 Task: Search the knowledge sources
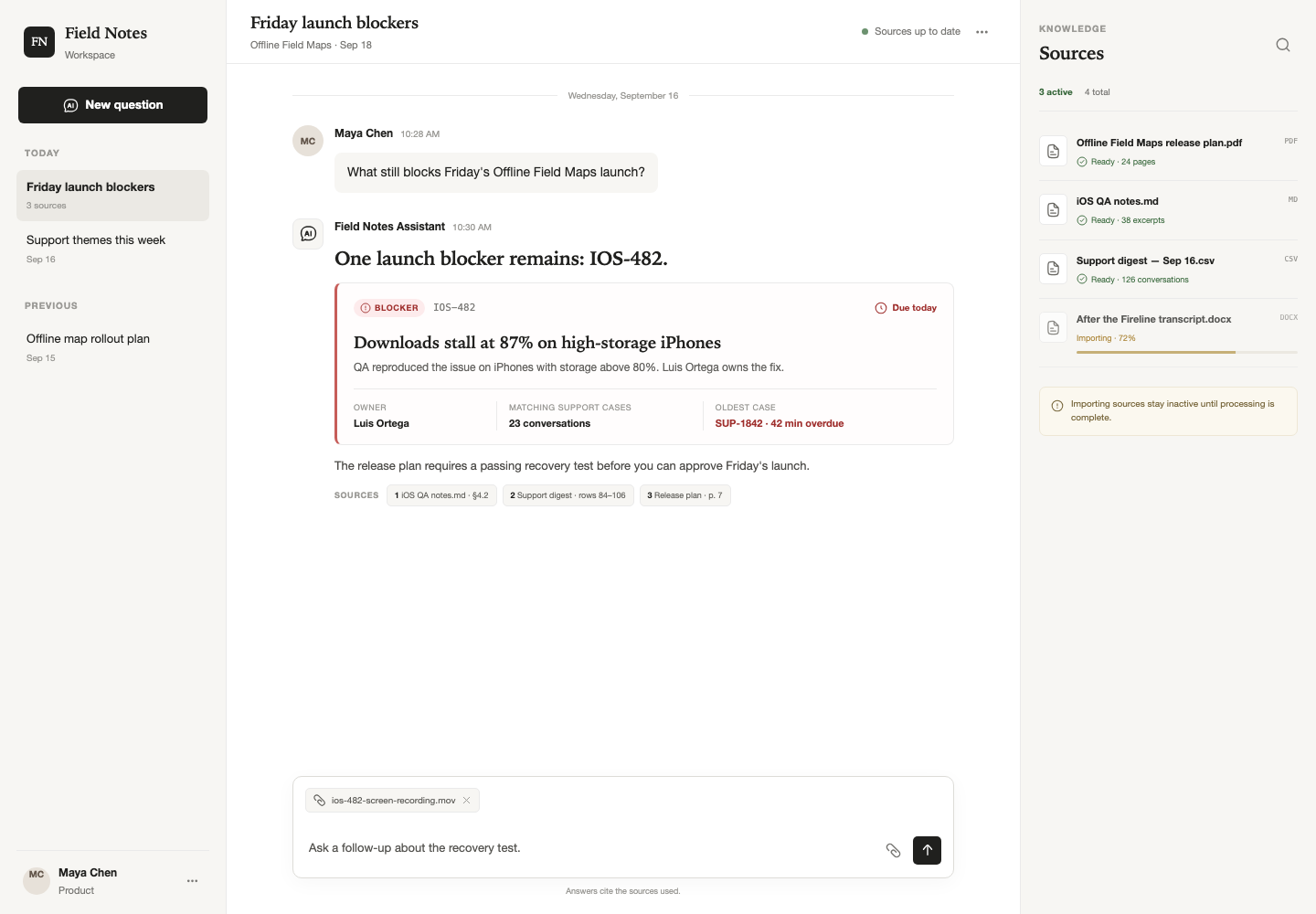(1283, 45)
